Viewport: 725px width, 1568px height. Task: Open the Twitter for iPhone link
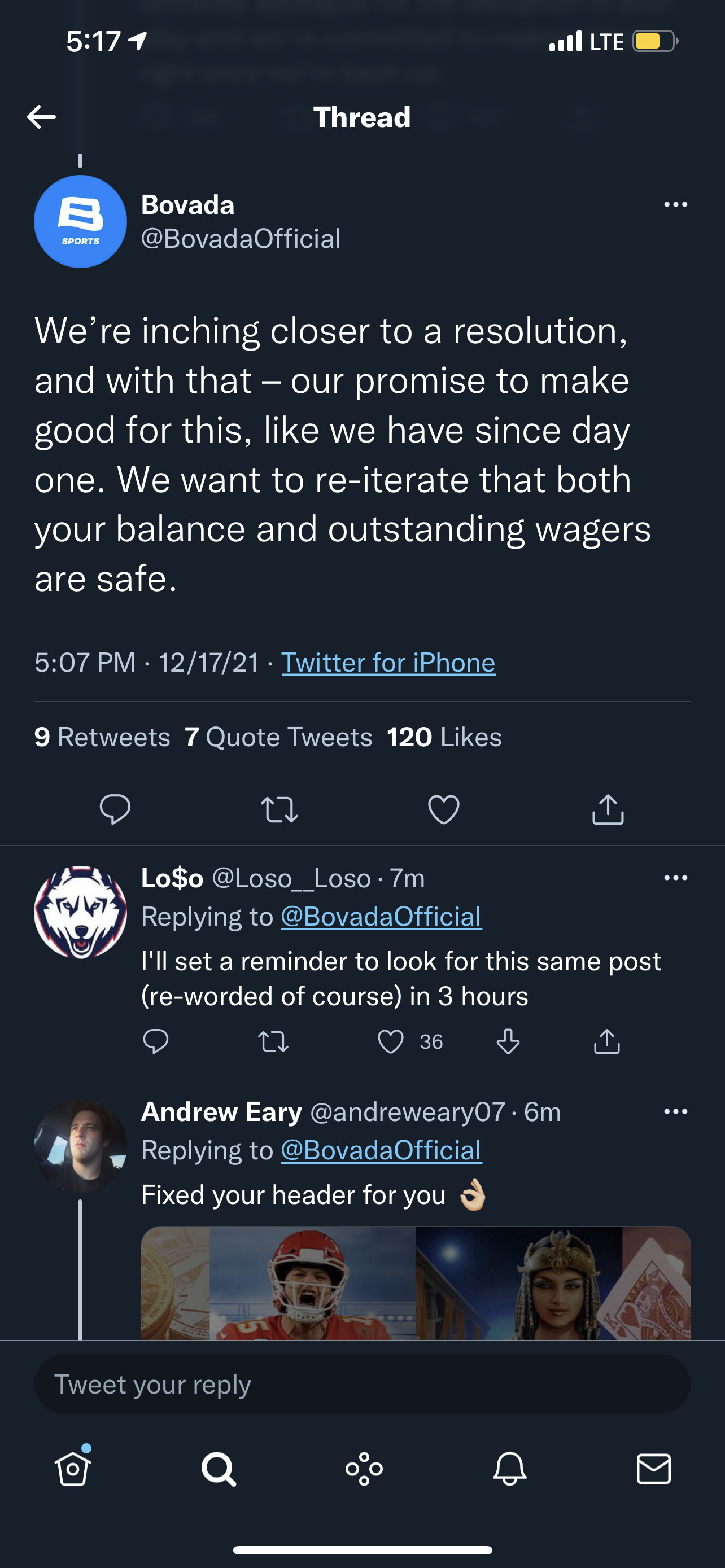click(388, 662)
